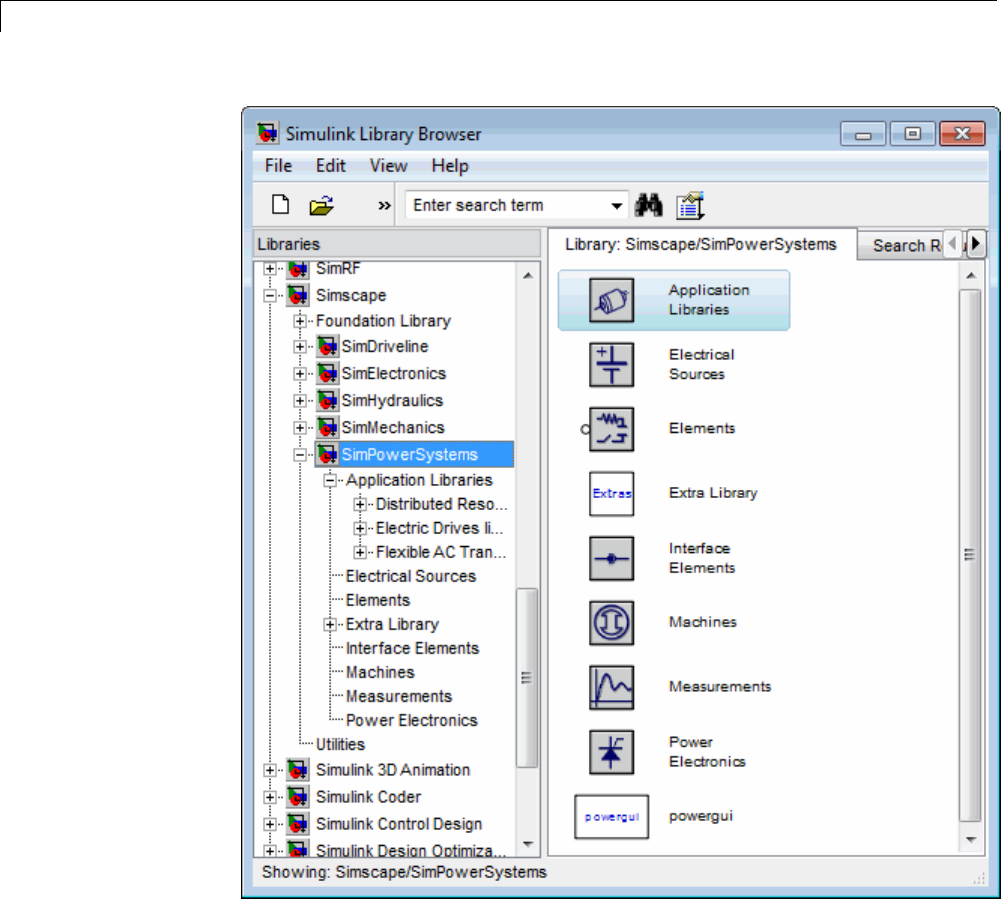The width and height of the screenshot is (1001, 899).
Task: Select the powergui block icon
Action: (612, 817)
